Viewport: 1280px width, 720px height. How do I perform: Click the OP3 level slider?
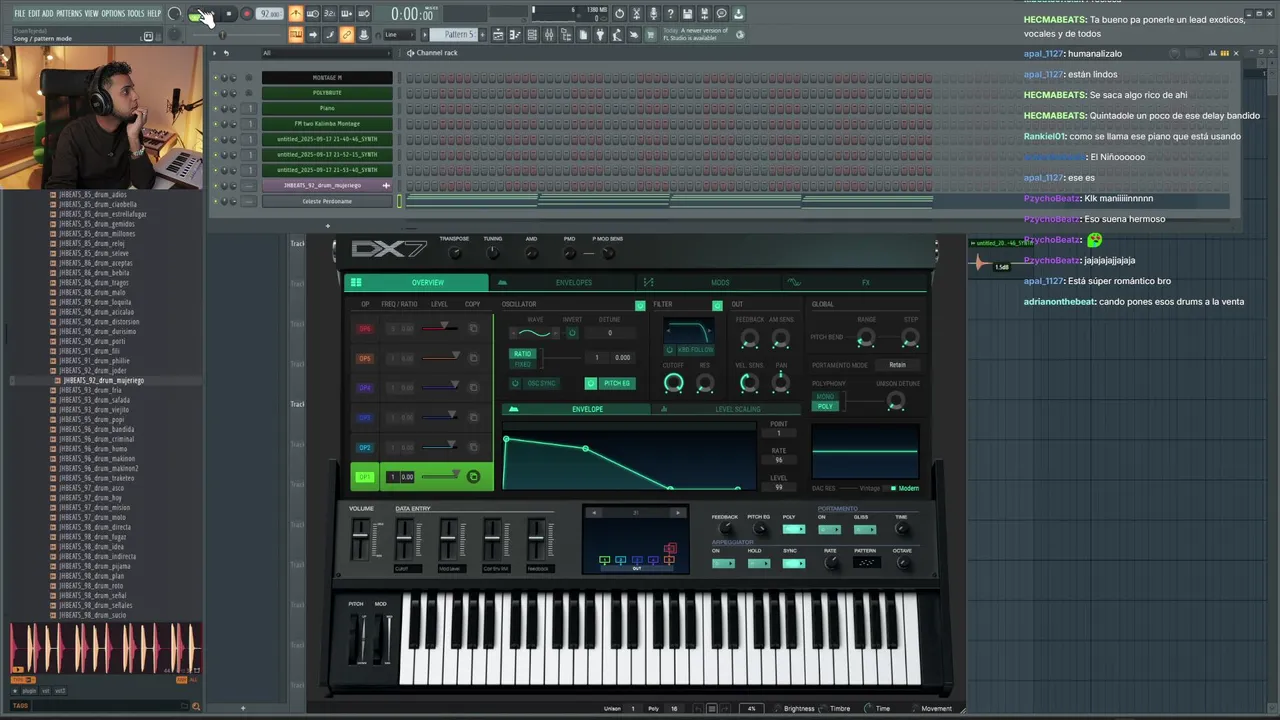(x=439, y=417)
